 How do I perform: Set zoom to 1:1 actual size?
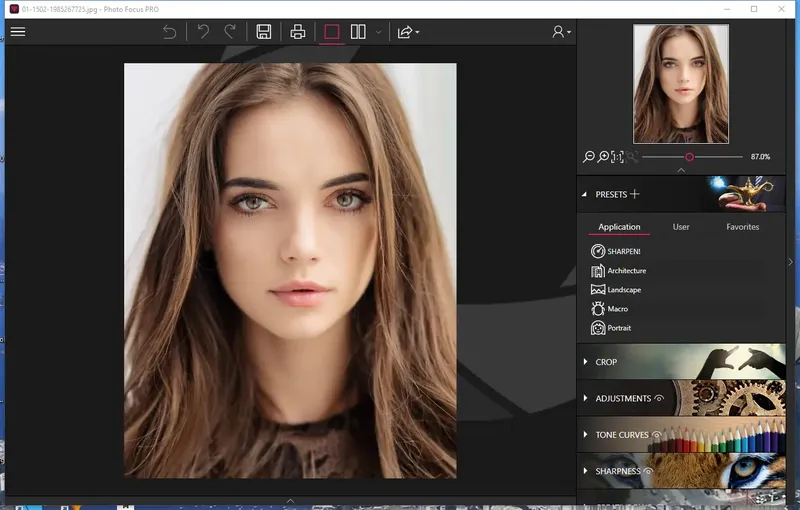click(x=617, y=157)
